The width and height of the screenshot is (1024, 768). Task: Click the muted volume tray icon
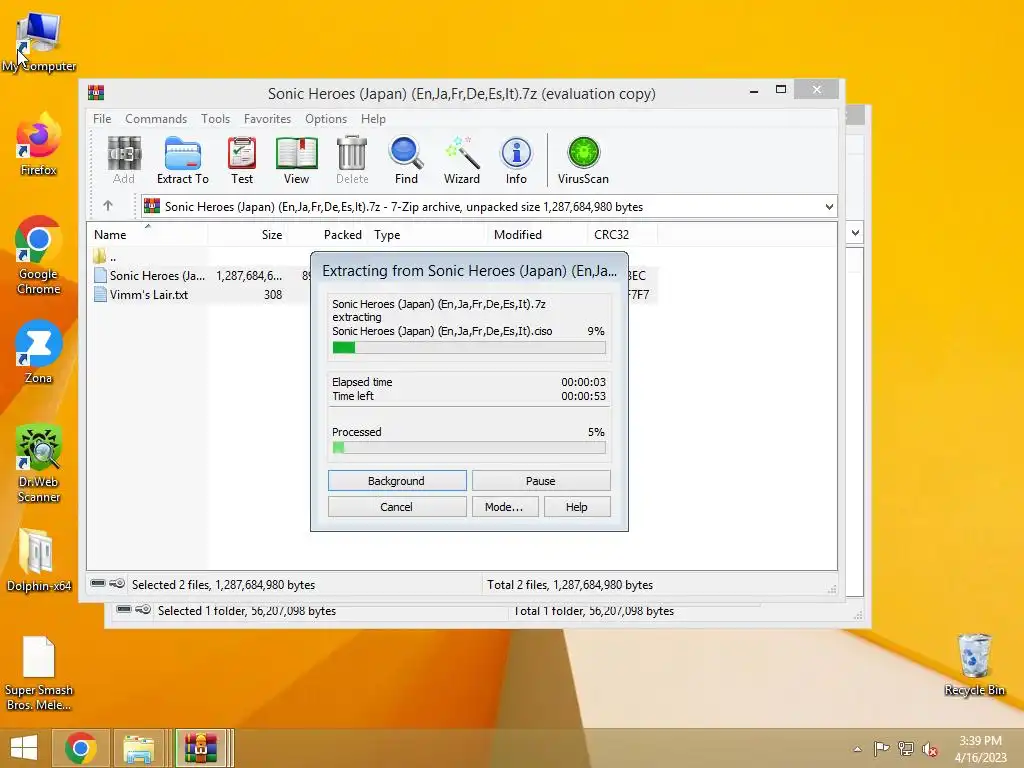click(929, 749)
